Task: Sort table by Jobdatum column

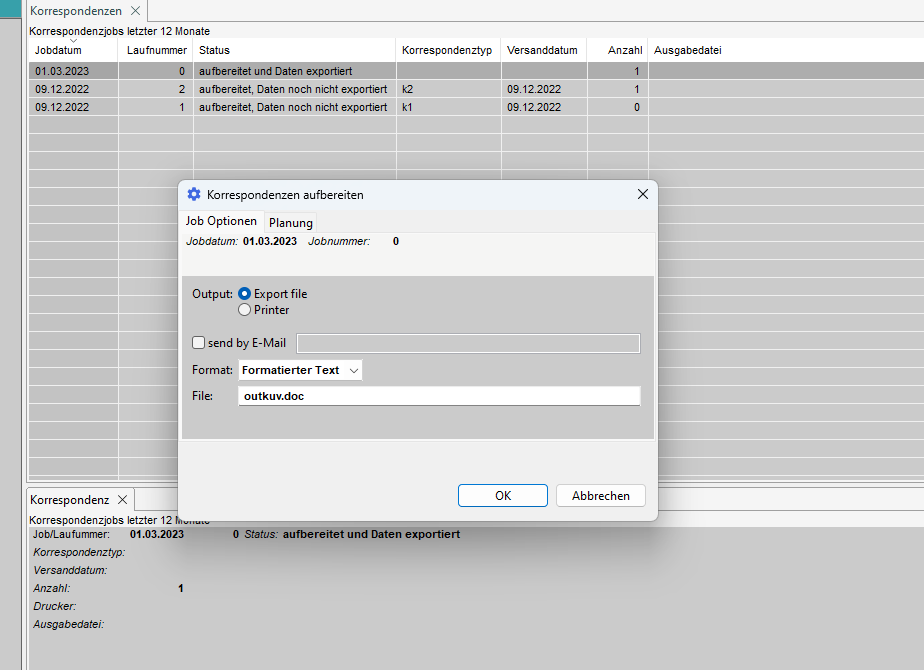Action: (58, 50)
